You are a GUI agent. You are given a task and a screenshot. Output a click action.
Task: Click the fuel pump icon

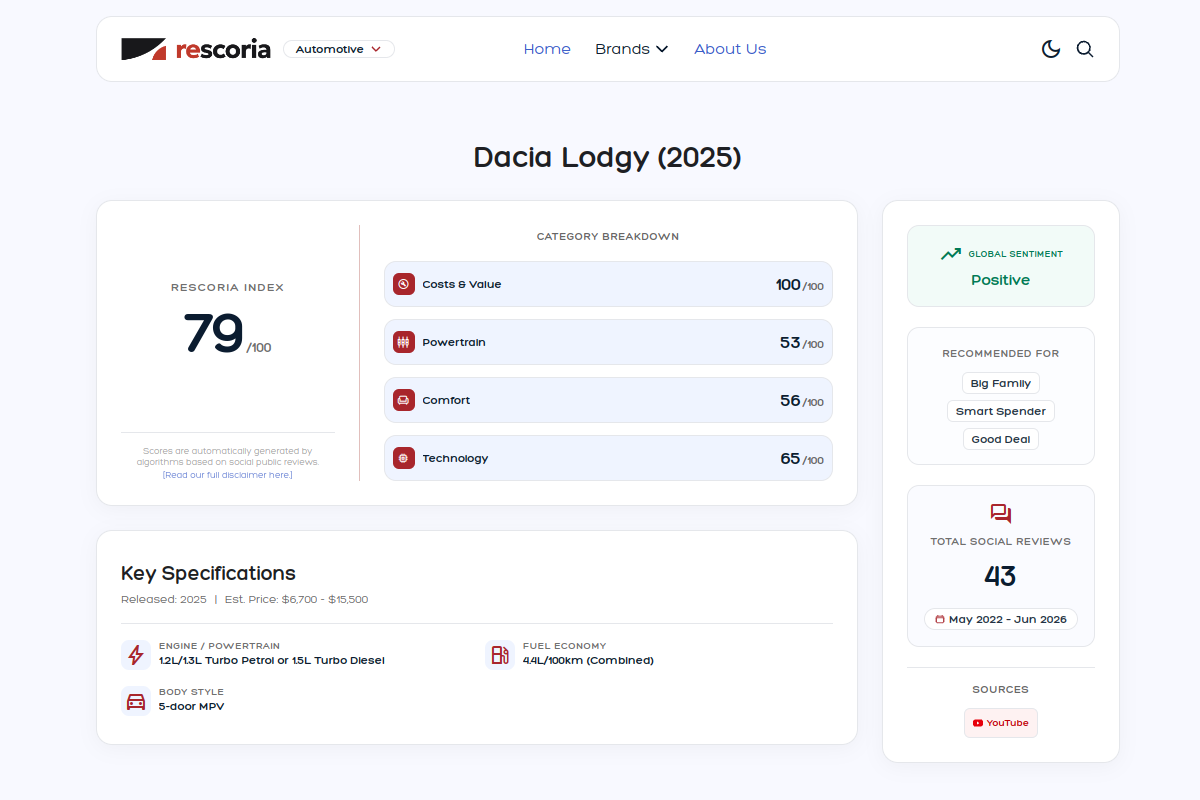point(499,655)
